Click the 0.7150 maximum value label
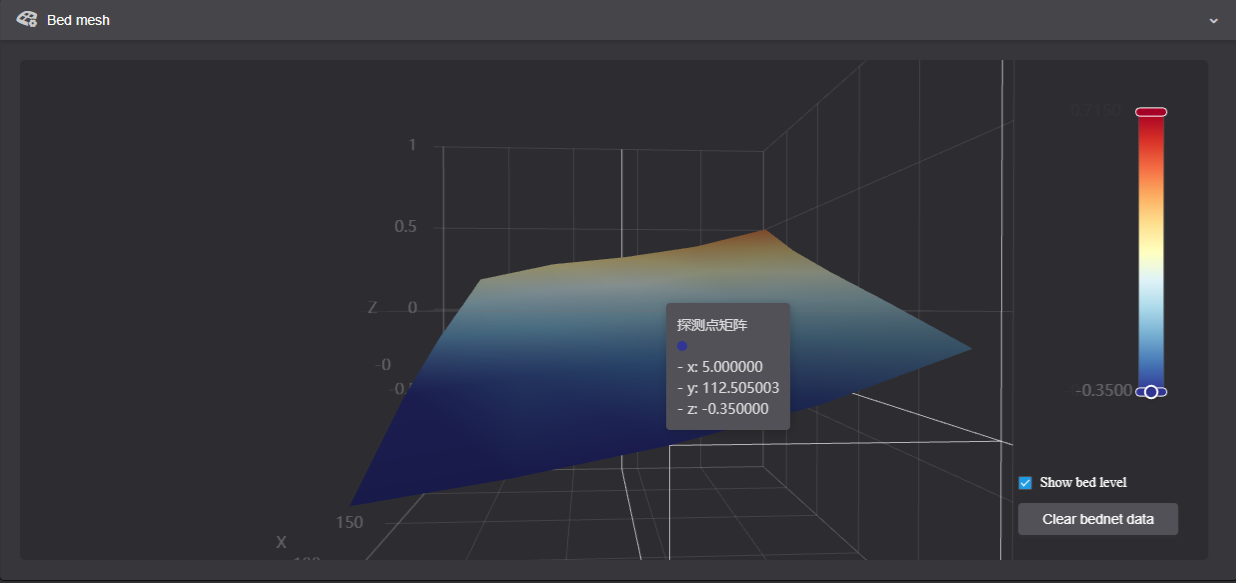Viewport: 1236px width, 583px height. (1100, 111)
